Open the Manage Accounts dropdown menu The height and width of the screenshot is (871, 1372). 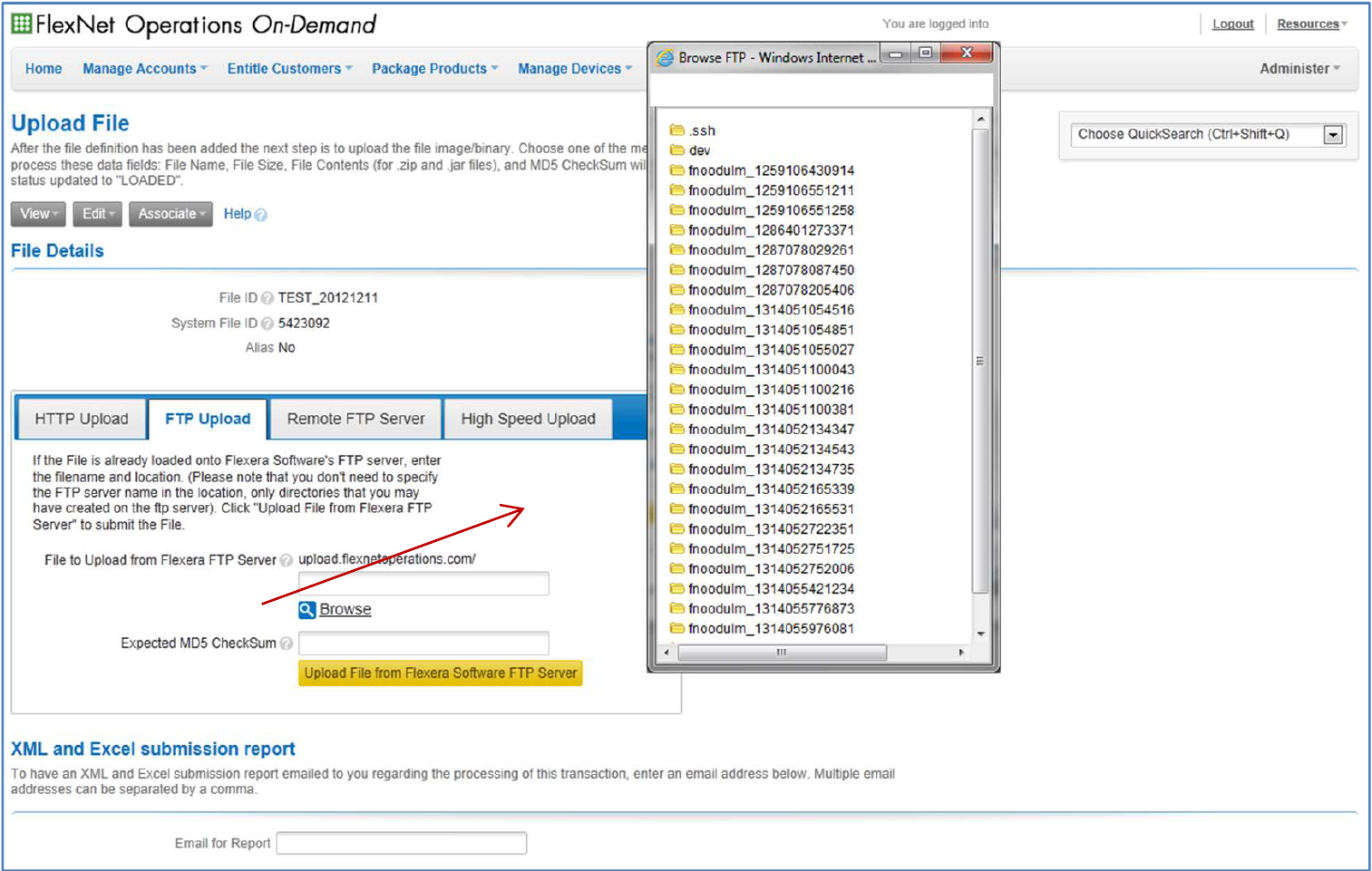(x=145, y=69)
